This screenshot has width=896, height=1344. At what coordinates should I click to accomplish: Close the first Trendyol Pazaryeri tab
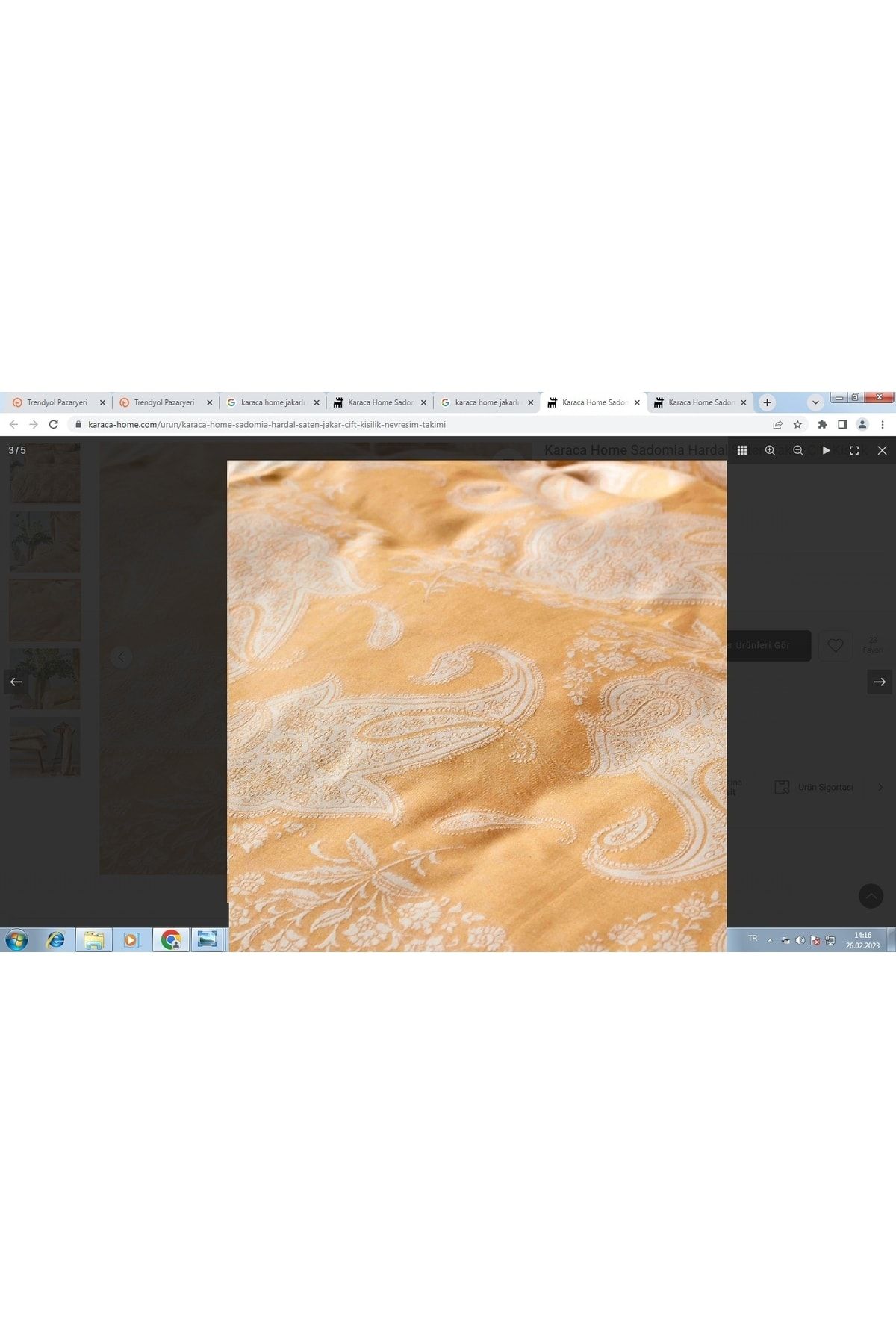pyautogui.click(x=102, y=402)
